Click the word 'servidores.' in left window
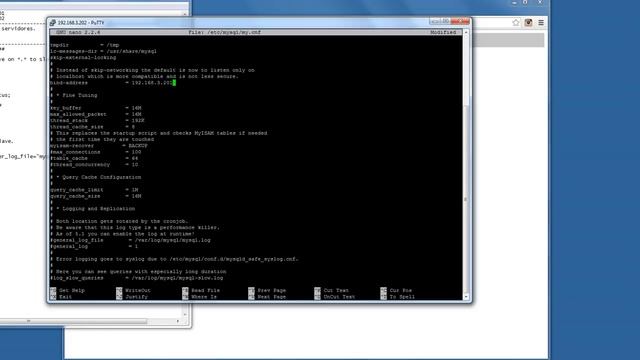The width and height of the screenshot is (640, 360). click(x=18, y=29)
